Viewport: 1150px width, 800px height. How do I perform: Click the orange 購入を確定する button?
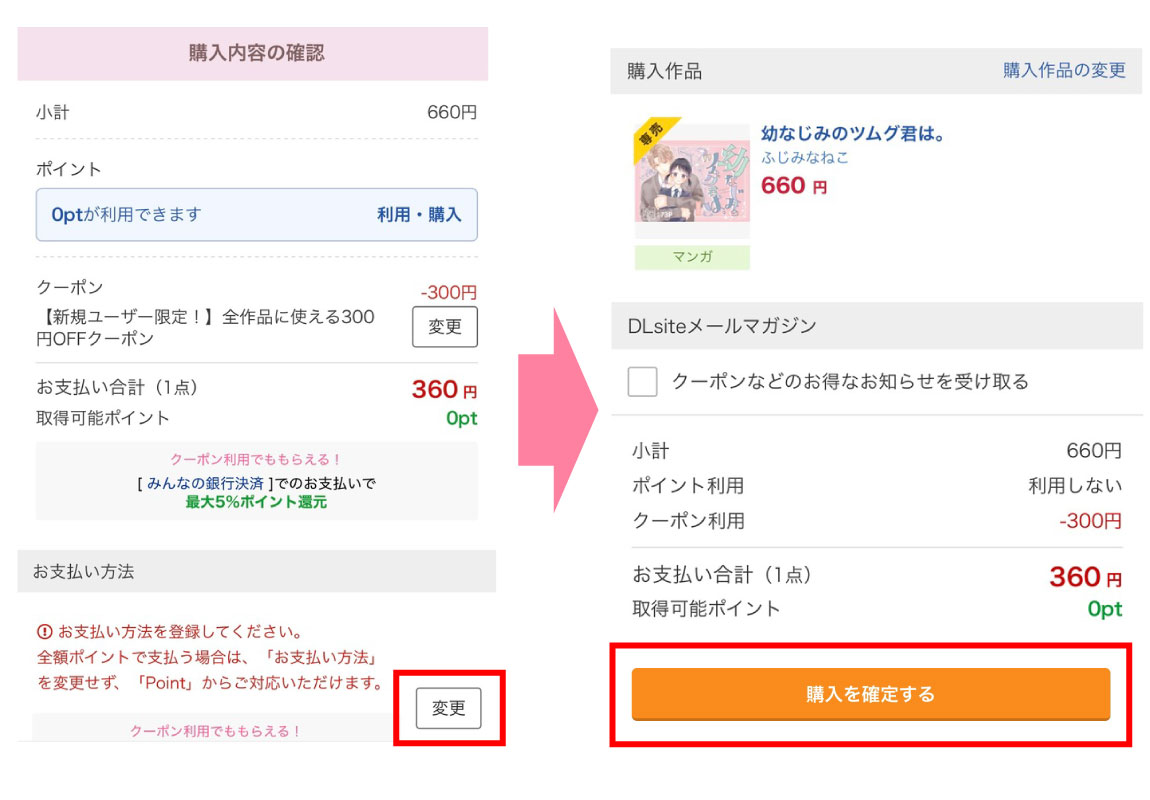(870, 694)
